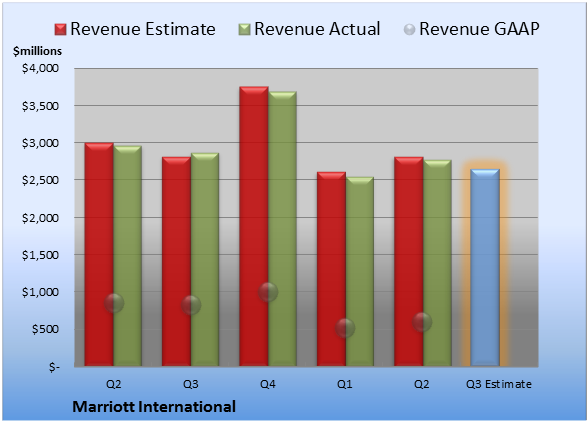Click the gray Revenue GAAP legend marker
Viewport: 588px width, 422px height.
tap(410, 30)
